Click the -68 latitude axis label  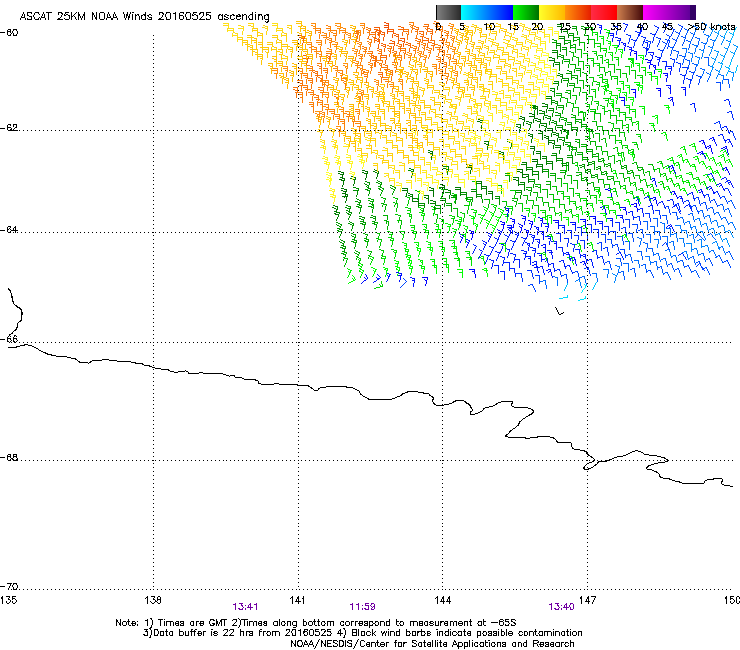(9, 458)
